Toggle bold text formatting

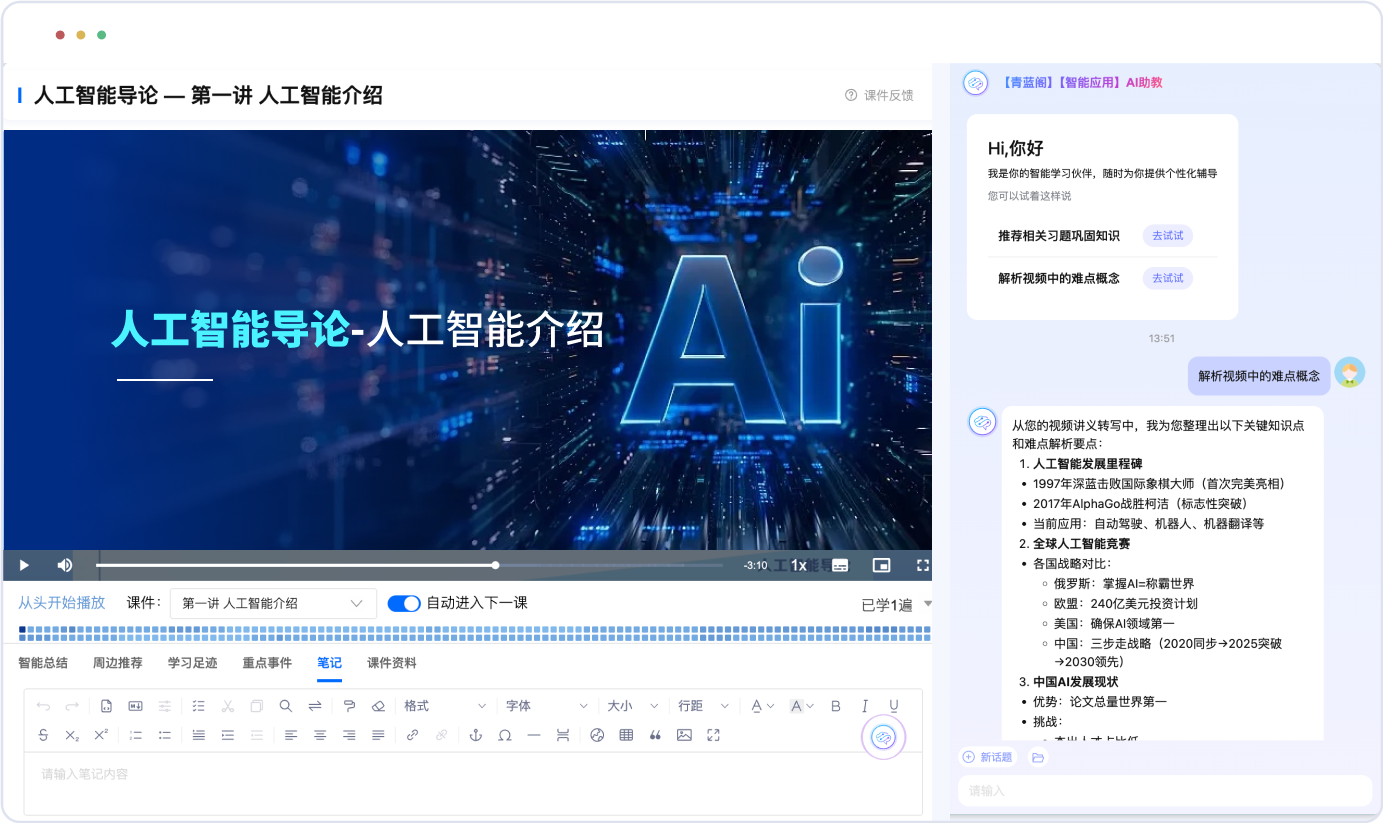tap(836, 706)
